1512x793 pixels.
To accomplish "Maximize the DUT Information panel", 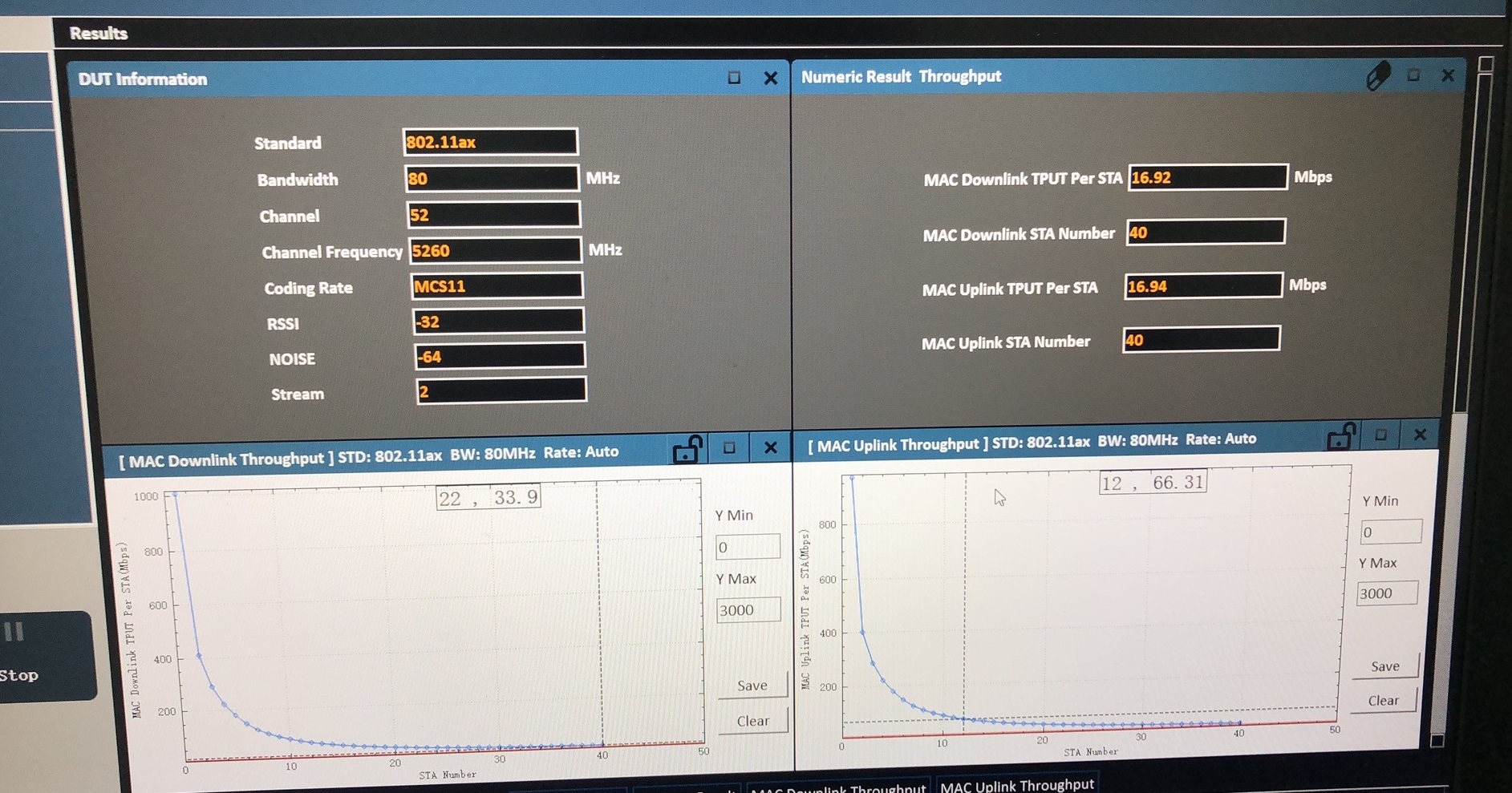I will click(734, 78).
